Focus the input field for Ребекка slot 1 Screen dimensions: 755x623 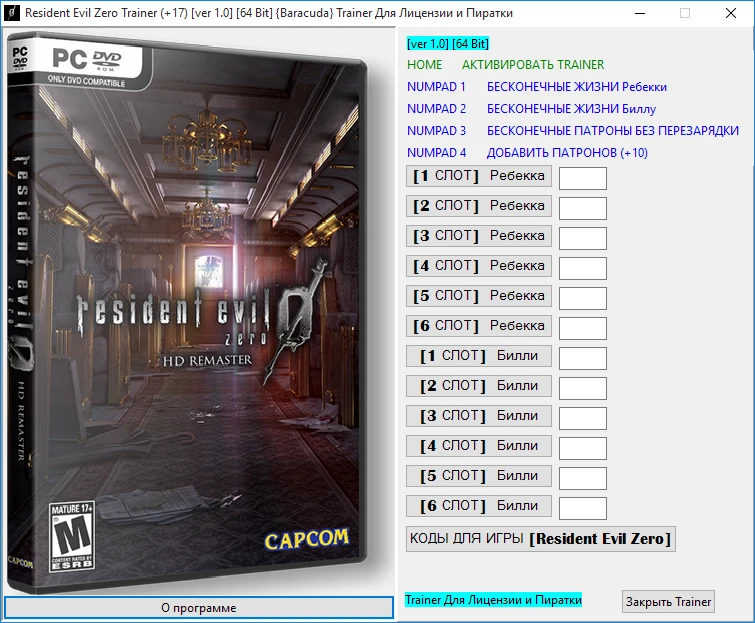[x=583, y=179]
